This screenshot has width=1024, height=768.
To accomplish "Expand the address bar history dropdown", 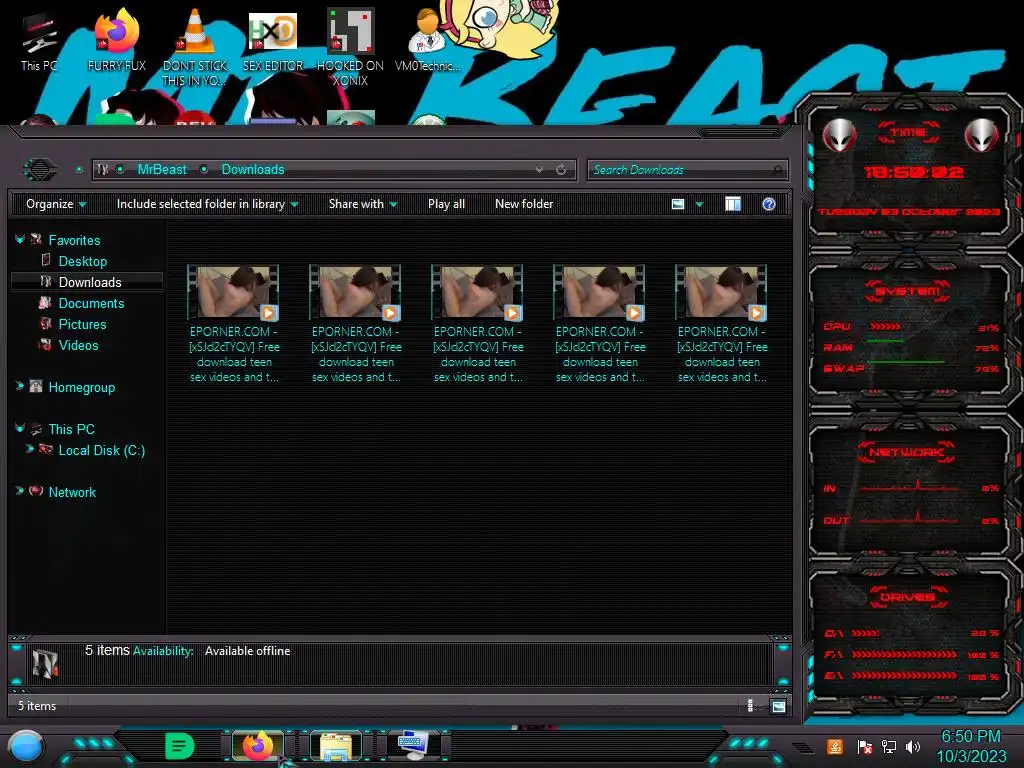I will click(539, 170).
